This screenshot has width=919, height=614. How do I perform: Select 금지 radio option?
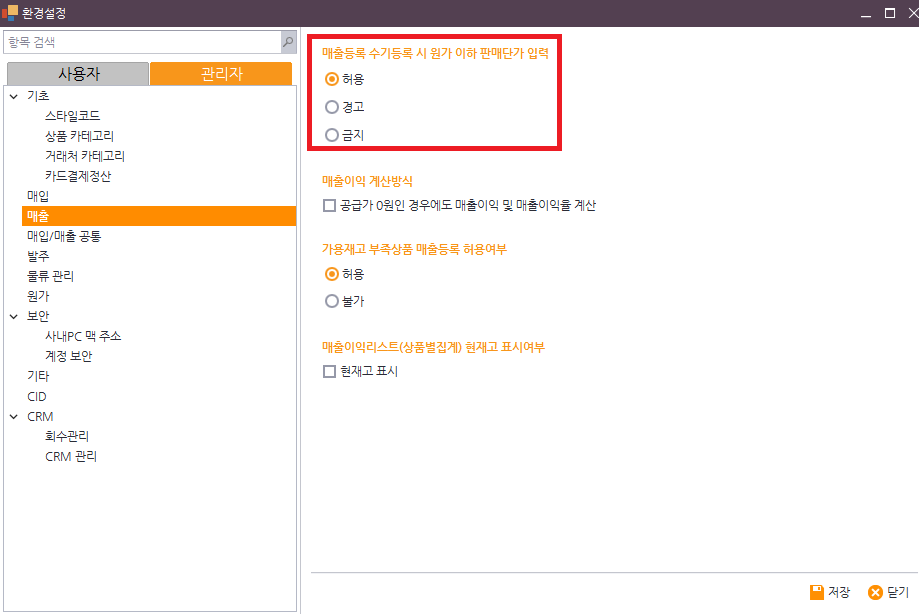click(332, 135)
